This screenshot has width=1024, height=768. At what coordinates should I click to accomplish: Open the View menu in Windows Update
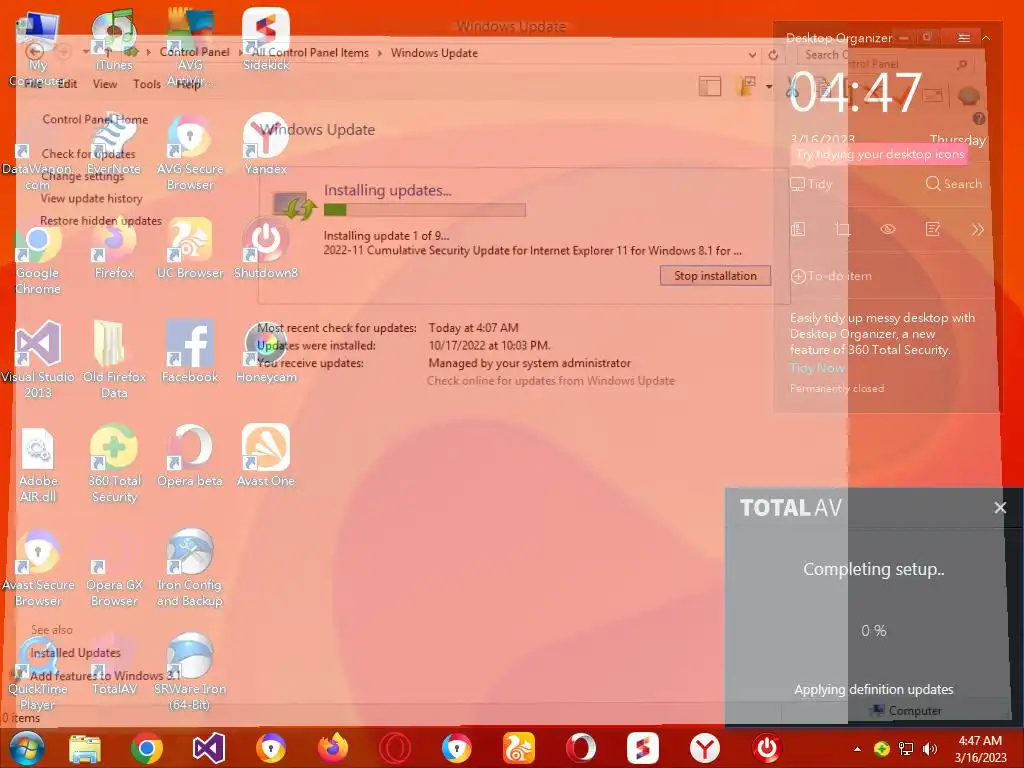pos(105,84)
